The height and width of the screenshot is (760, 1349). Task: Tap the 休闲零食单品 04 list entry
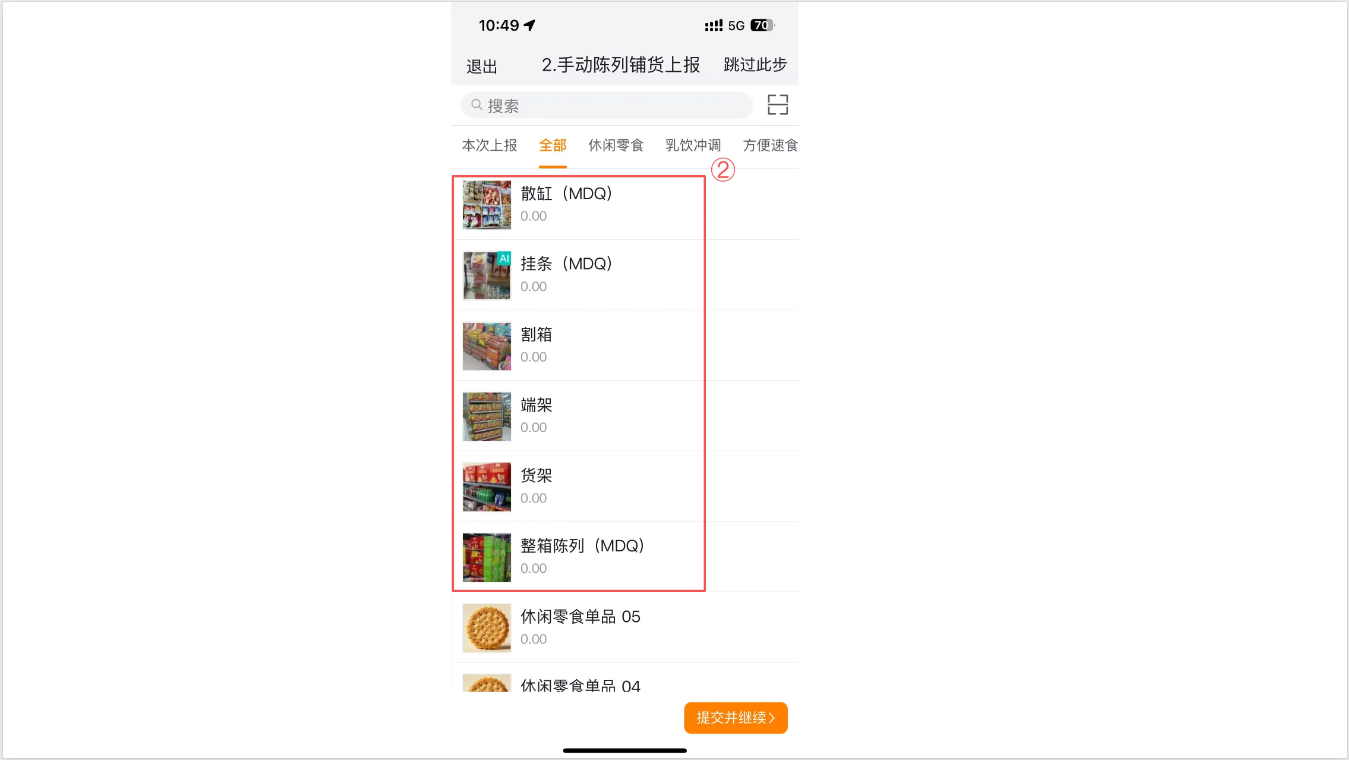[580, 685]
